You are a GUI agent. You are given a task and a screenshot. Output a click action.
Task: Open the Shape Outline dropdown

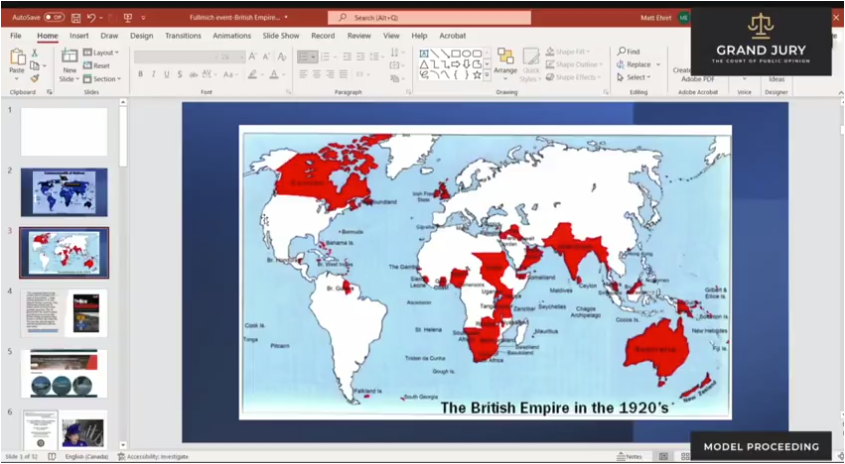pyautogui.click(x=573, y=65)
